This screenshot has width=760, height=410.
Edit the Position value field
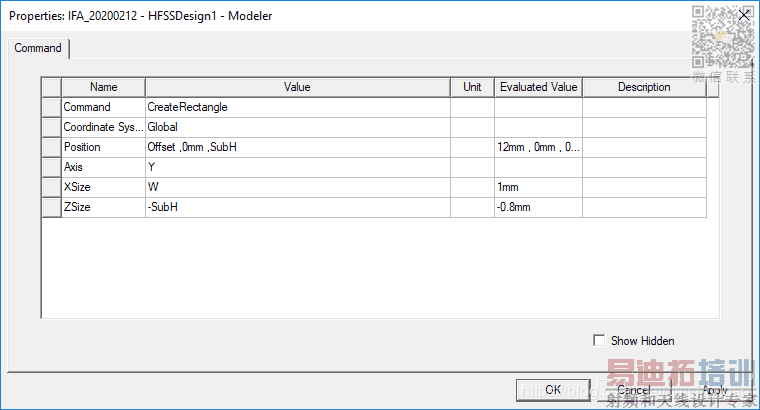(x=297, y=147)
